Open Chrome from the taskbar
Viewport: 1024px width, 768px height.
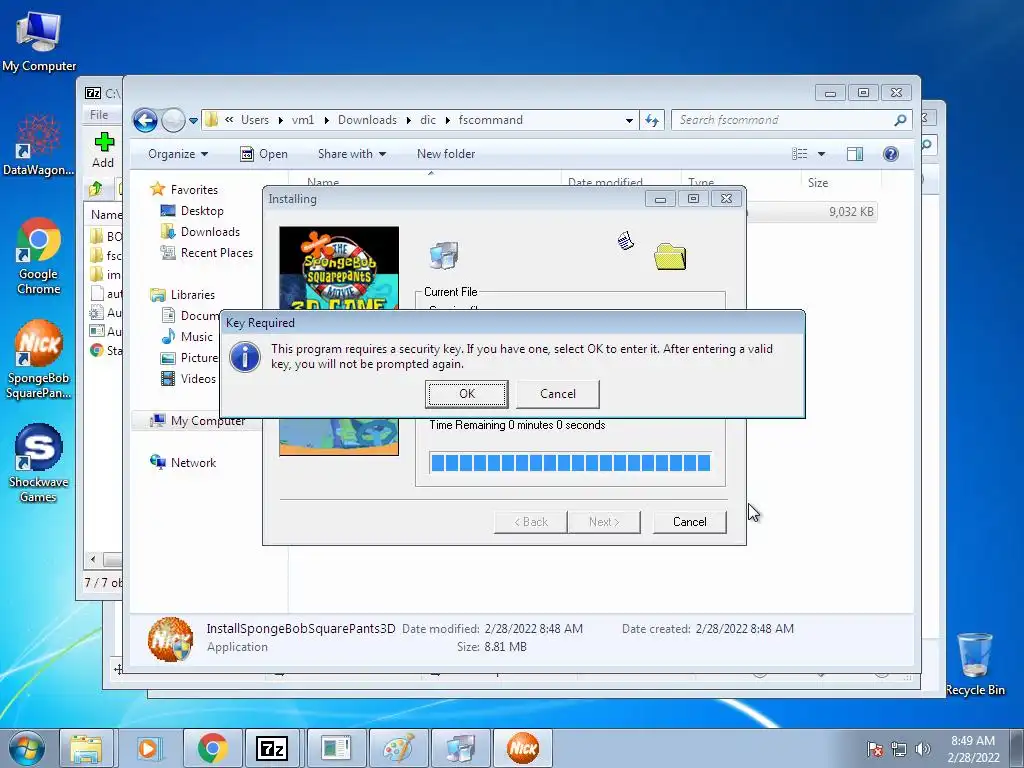[x=212, y=748]
